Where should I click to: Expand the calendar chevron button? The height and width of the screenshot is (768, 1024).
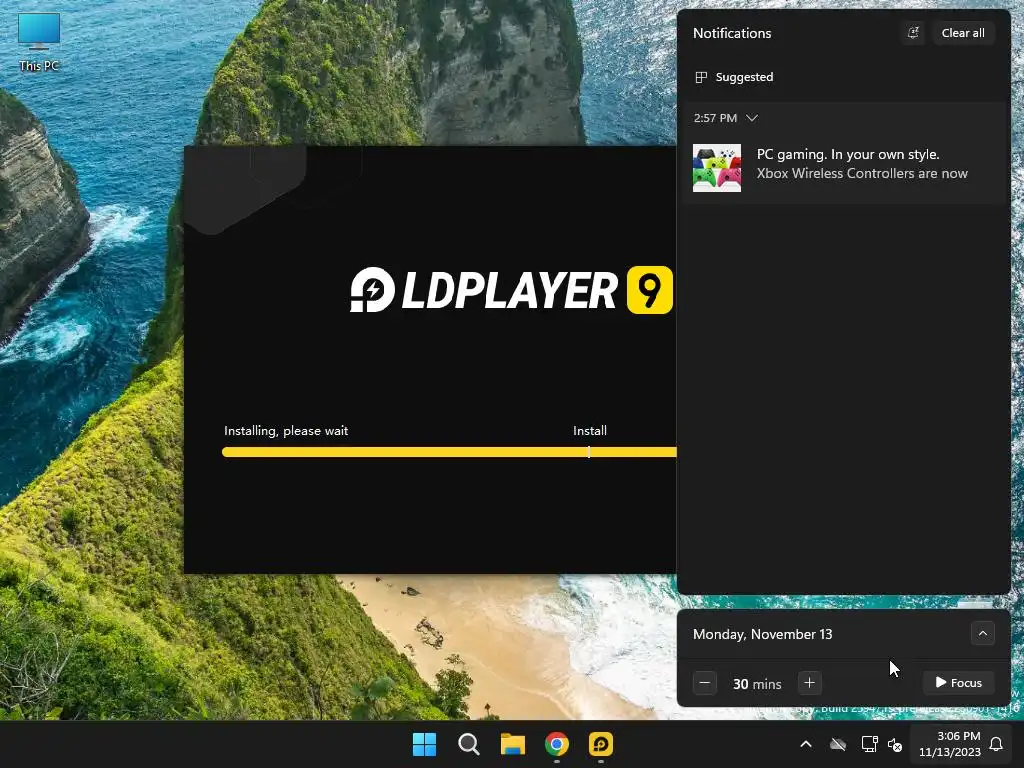tap(982, 633)
